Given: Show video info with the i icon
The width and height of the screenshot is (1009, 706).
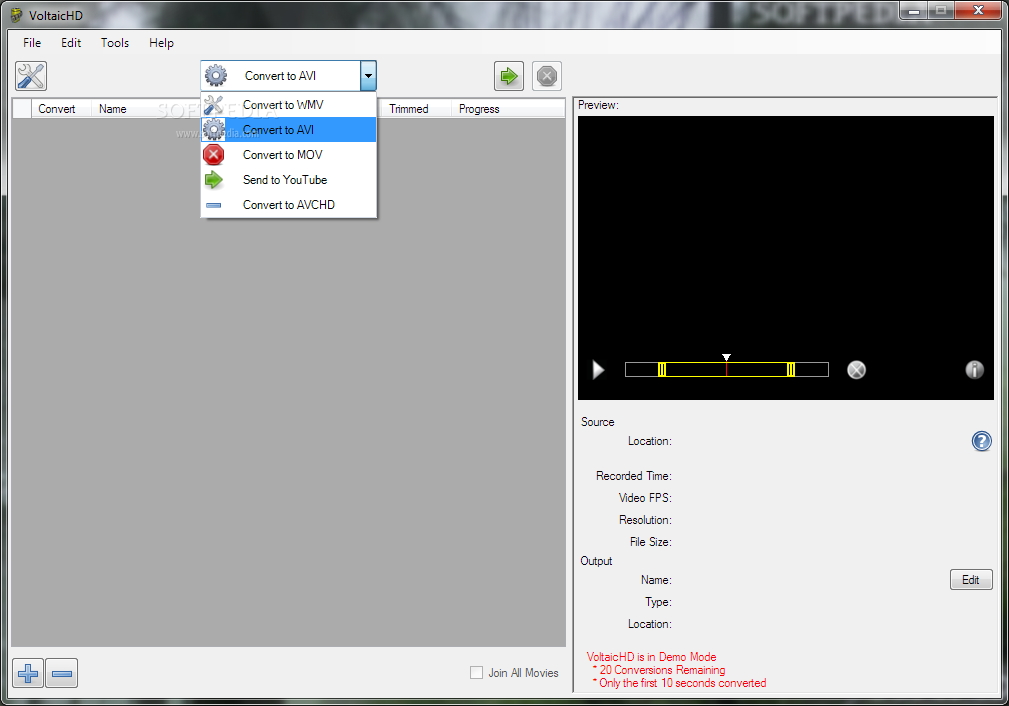Looking at the screenshot, I should (974, 369).
